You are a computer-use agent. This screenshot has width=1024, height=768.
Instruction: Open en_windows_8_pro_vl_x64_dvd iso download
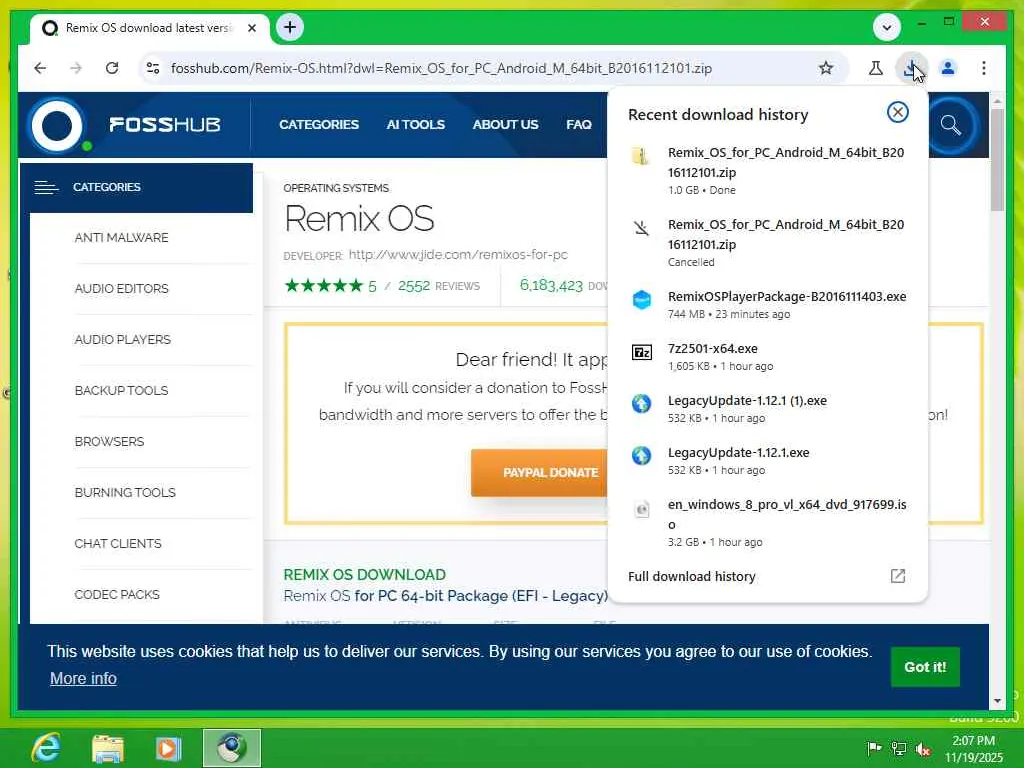767,522
